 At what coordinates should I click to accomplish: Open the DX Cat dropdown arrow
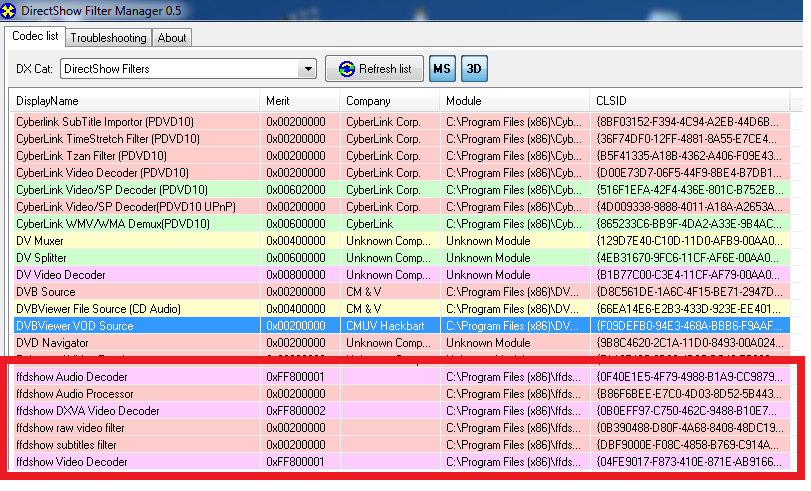point(308,69)
